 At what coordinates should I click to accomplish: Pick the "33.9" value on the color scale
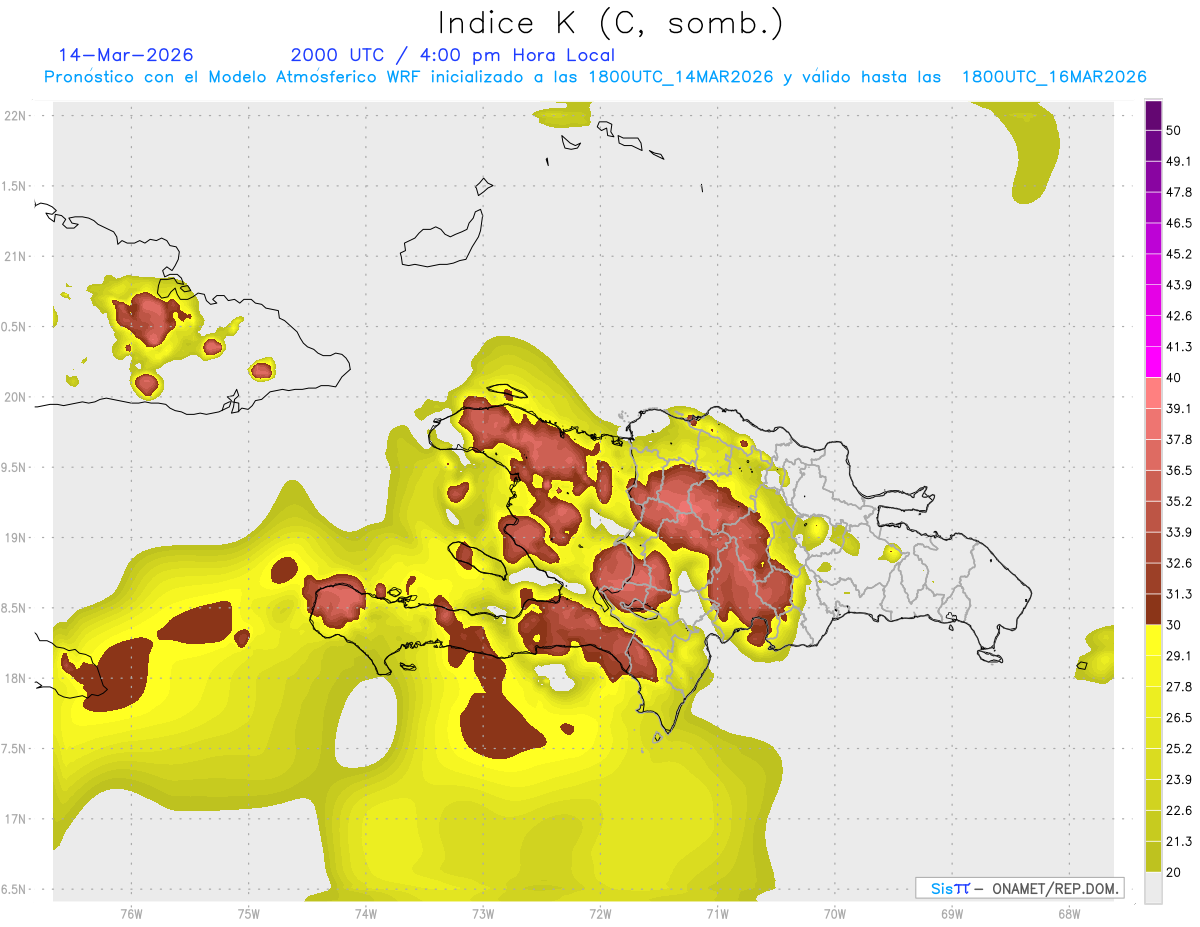(1179, 532)
